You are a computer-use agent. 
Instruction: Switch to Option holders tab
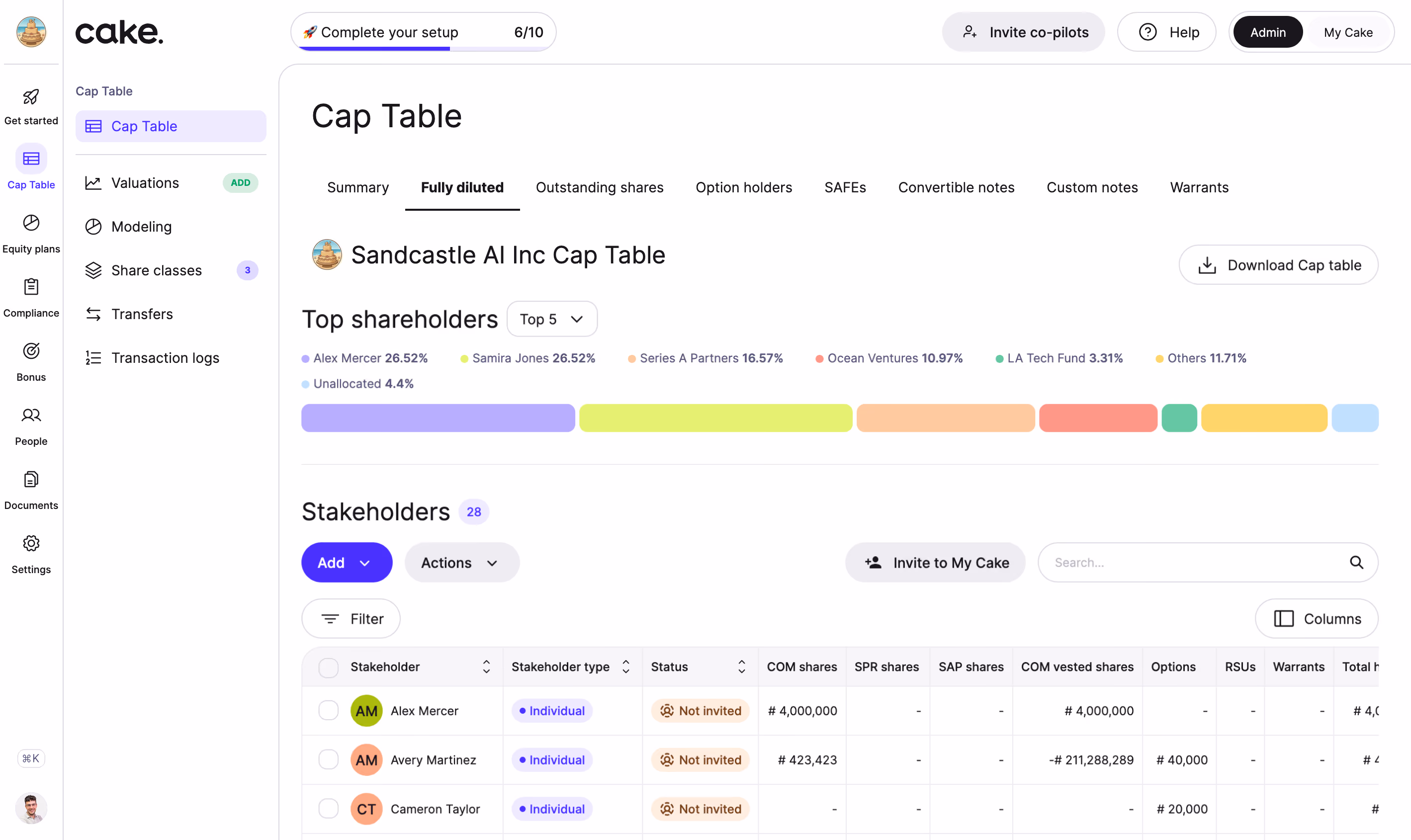(x=743, y=187)
